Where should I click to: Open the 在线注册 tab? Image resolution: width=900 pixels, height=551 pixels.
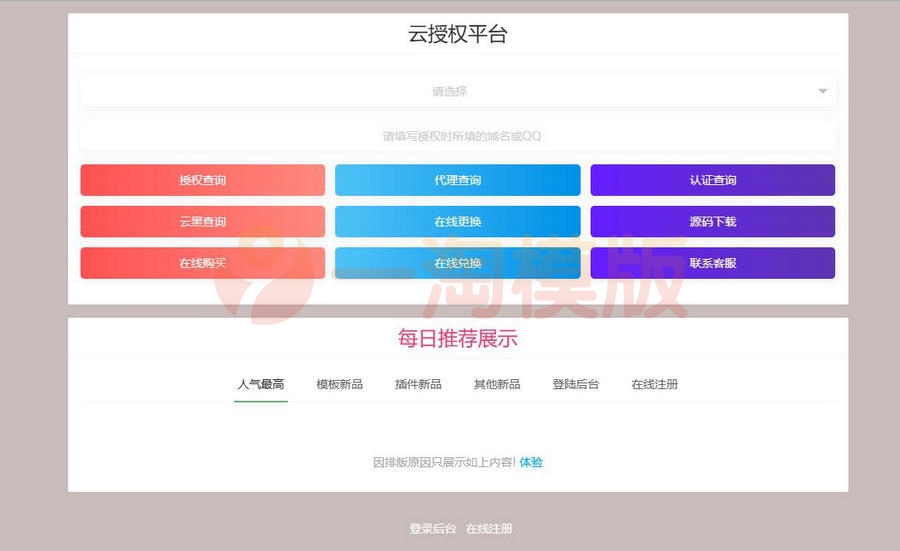tap(654, 385)
